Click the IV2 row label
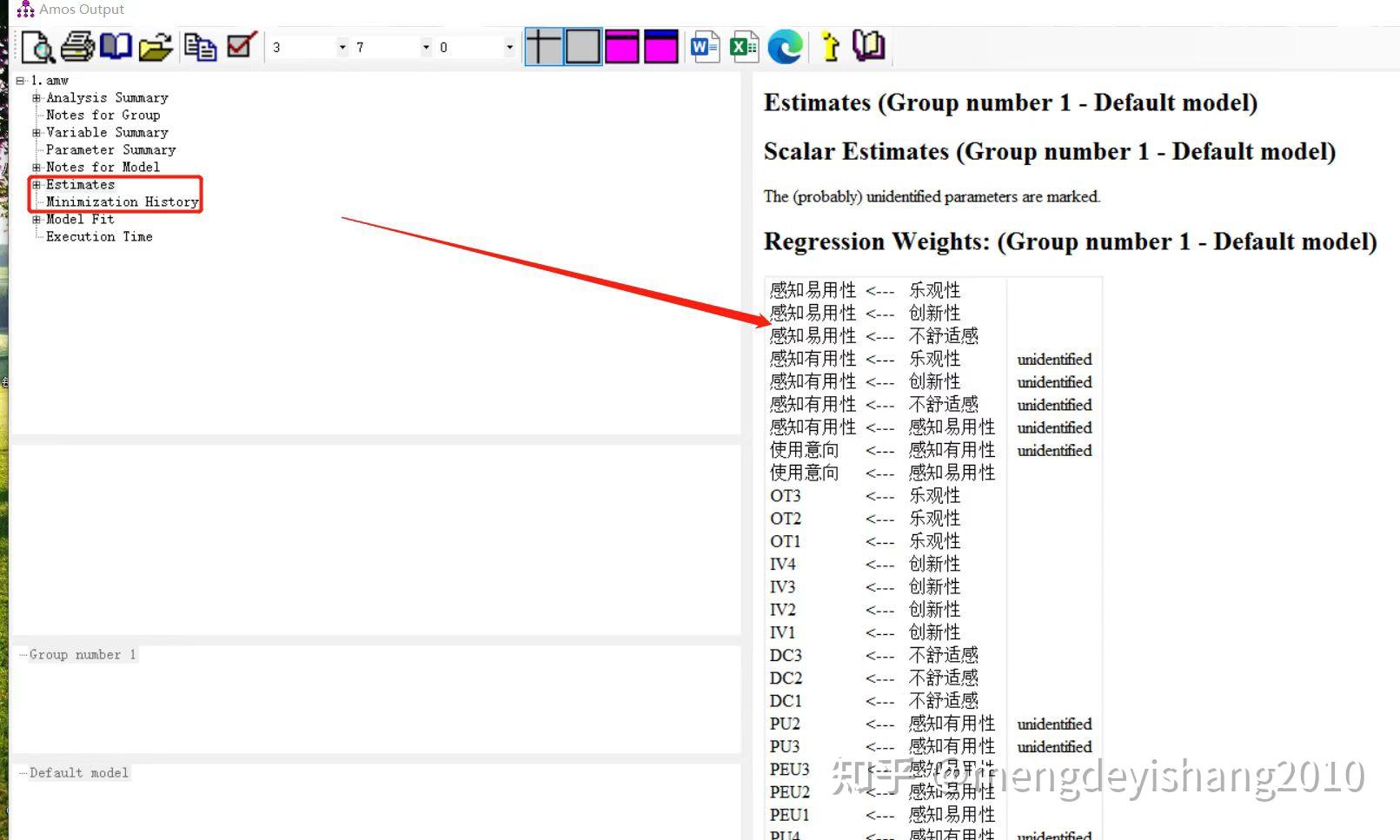This screenshot has width=1400, height=840. [782, 609]
